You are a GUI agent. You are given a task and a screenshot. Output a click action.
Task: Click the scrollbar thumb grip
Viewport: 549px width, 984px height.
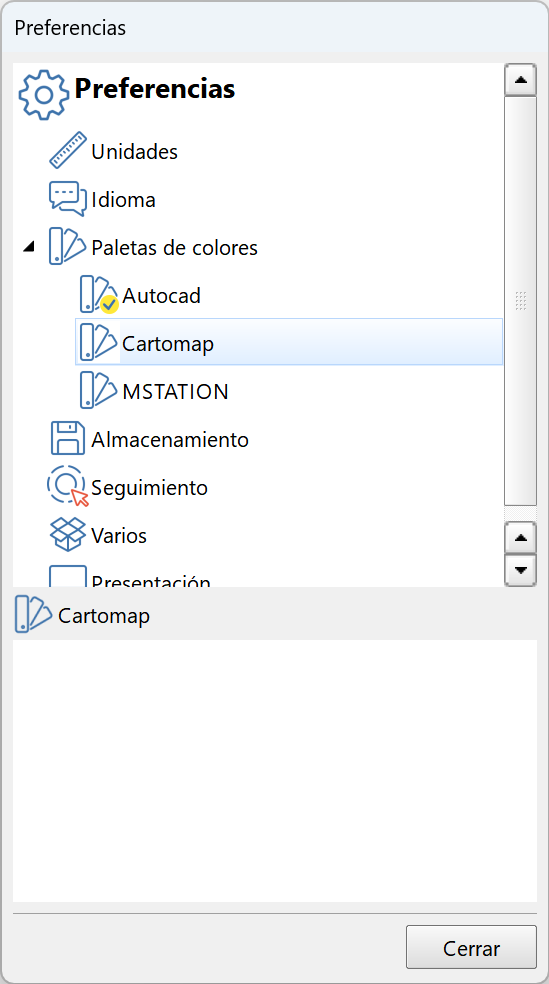(x=520, y=301)
